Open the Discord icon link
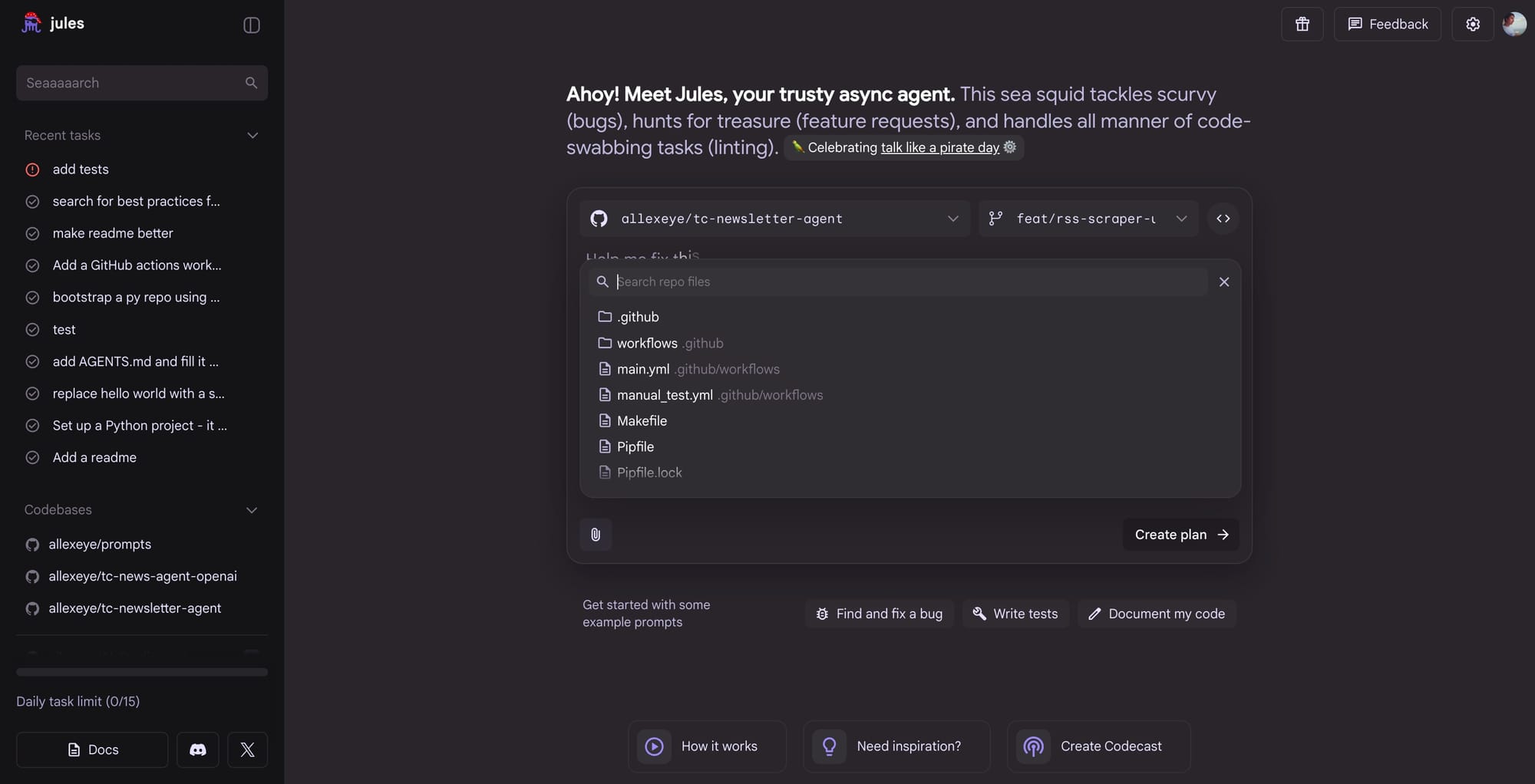1535x784 pixels. (x=198, y=749)
